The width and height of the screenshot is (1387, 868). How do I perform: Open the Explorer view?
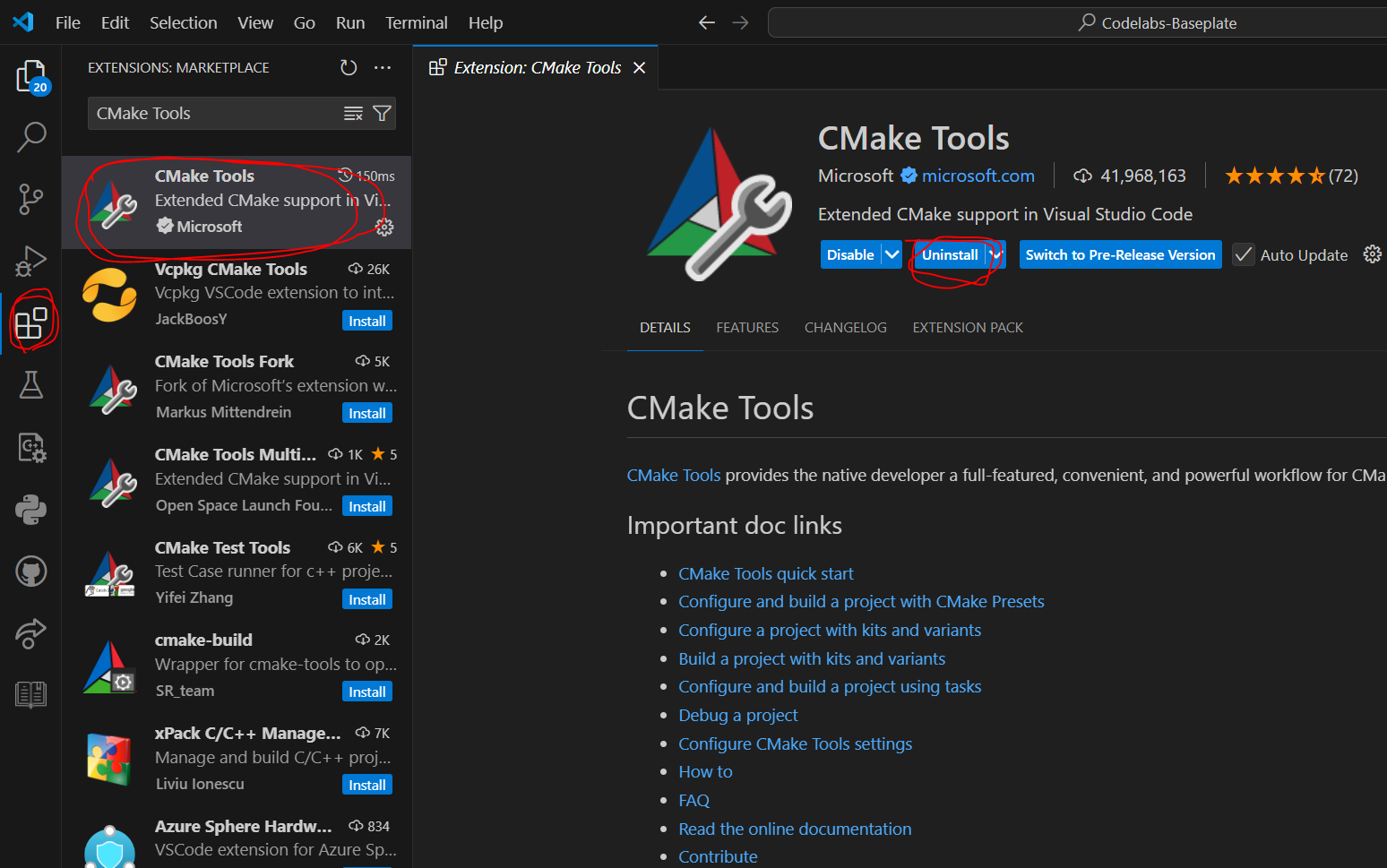(31, 76)
